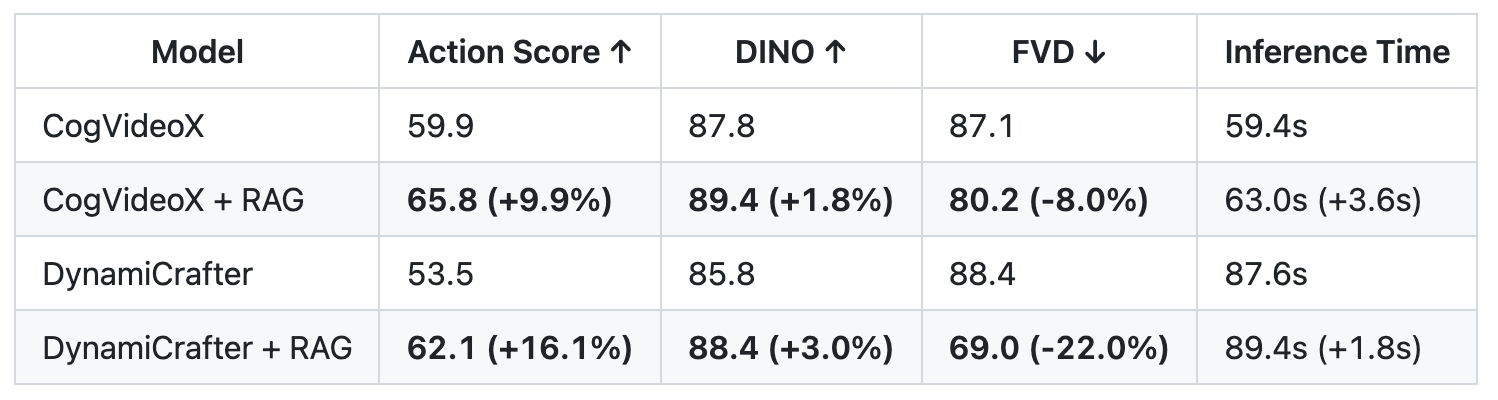Click the 63.0s (+3.6s) inference time cell
This screenshot has width=1498, height=400.
[x=1322, y=200]
